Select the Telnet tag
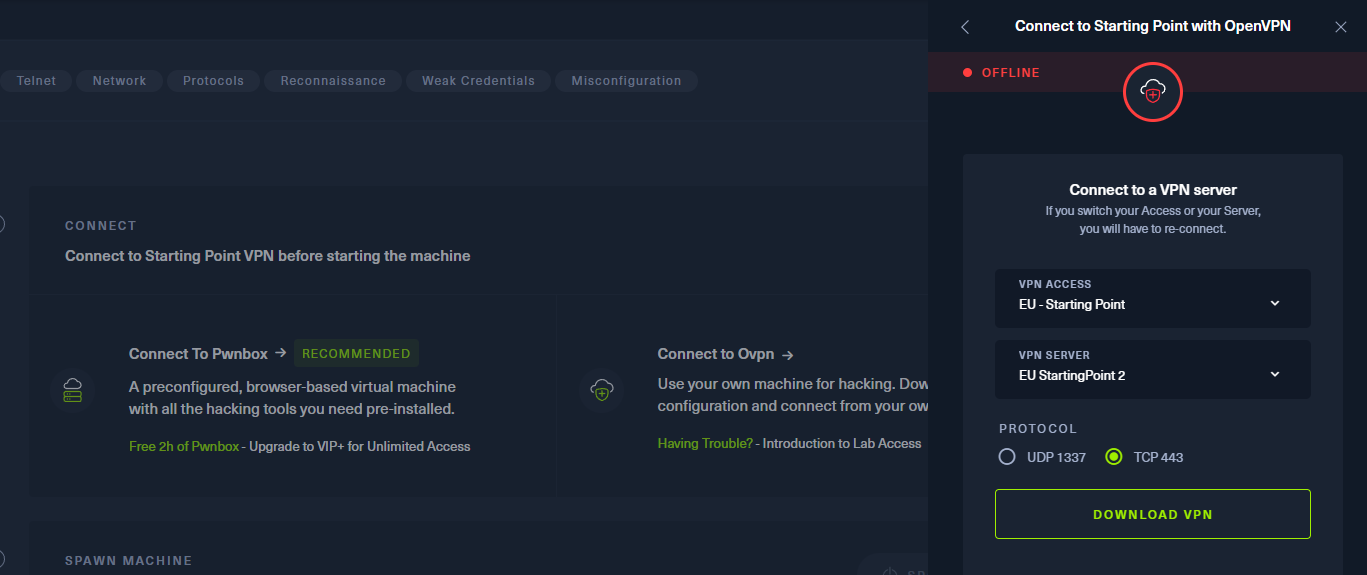Screen dimensions: 1367x575 (x=37, y=81)
